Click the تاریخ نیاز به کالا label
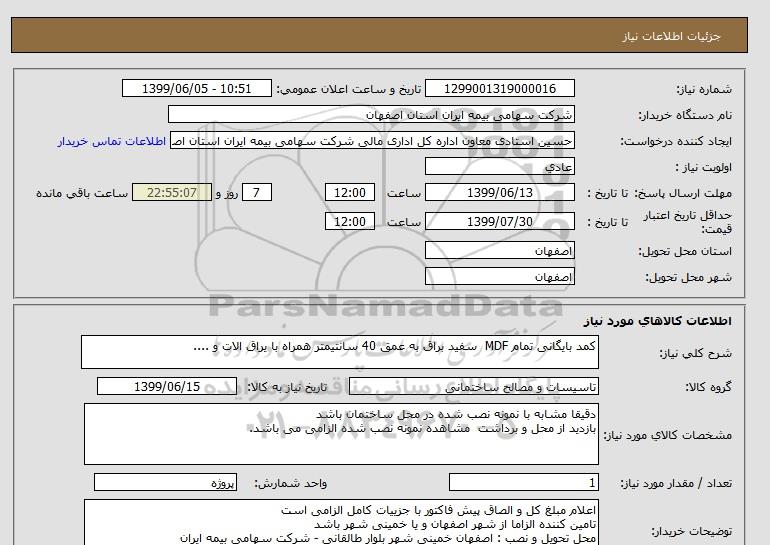Screen dimensions: 770x545 point(287,387)
